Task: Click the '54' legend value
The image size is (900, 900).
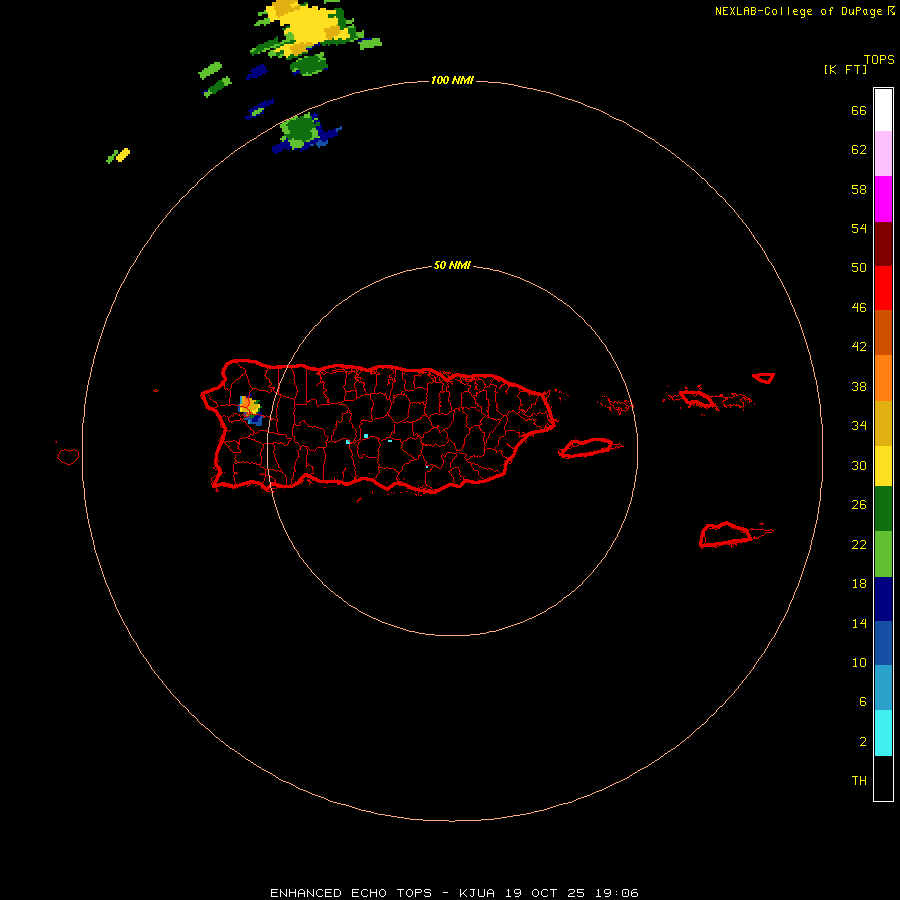Action: coord(859,228)
